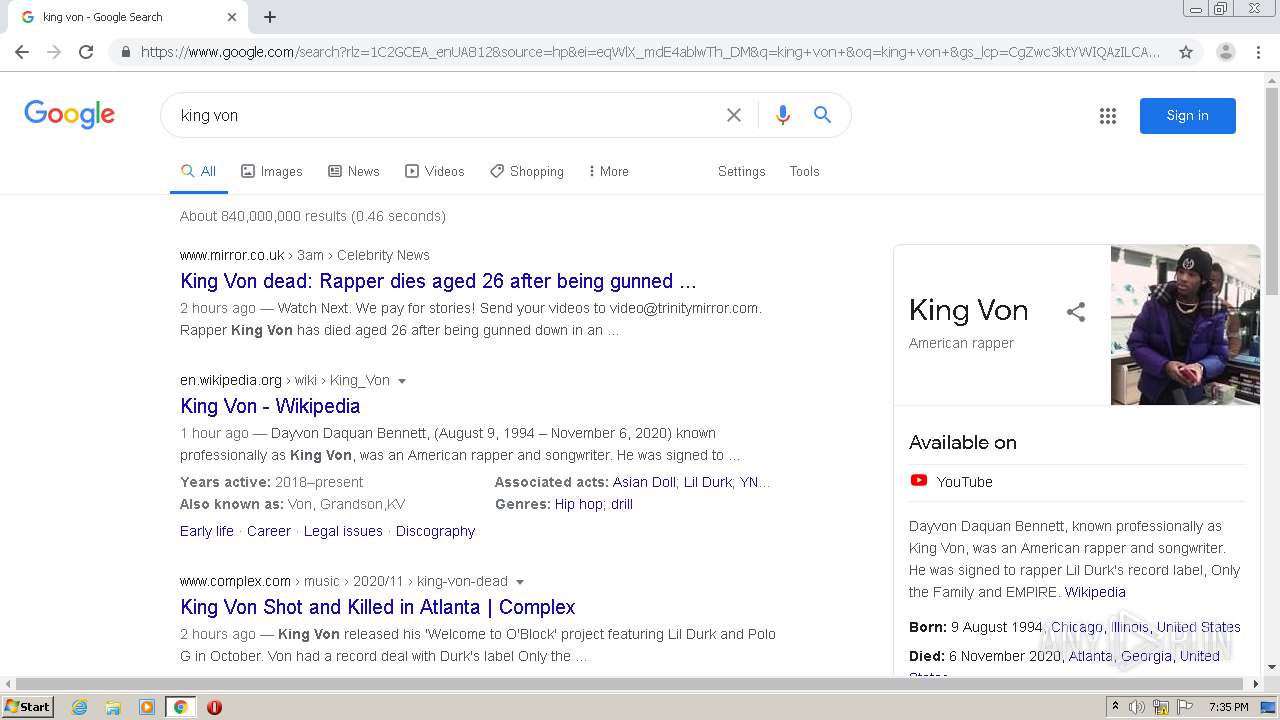Jump to Early life section
1280x720 pixels.
coord(207,531)
